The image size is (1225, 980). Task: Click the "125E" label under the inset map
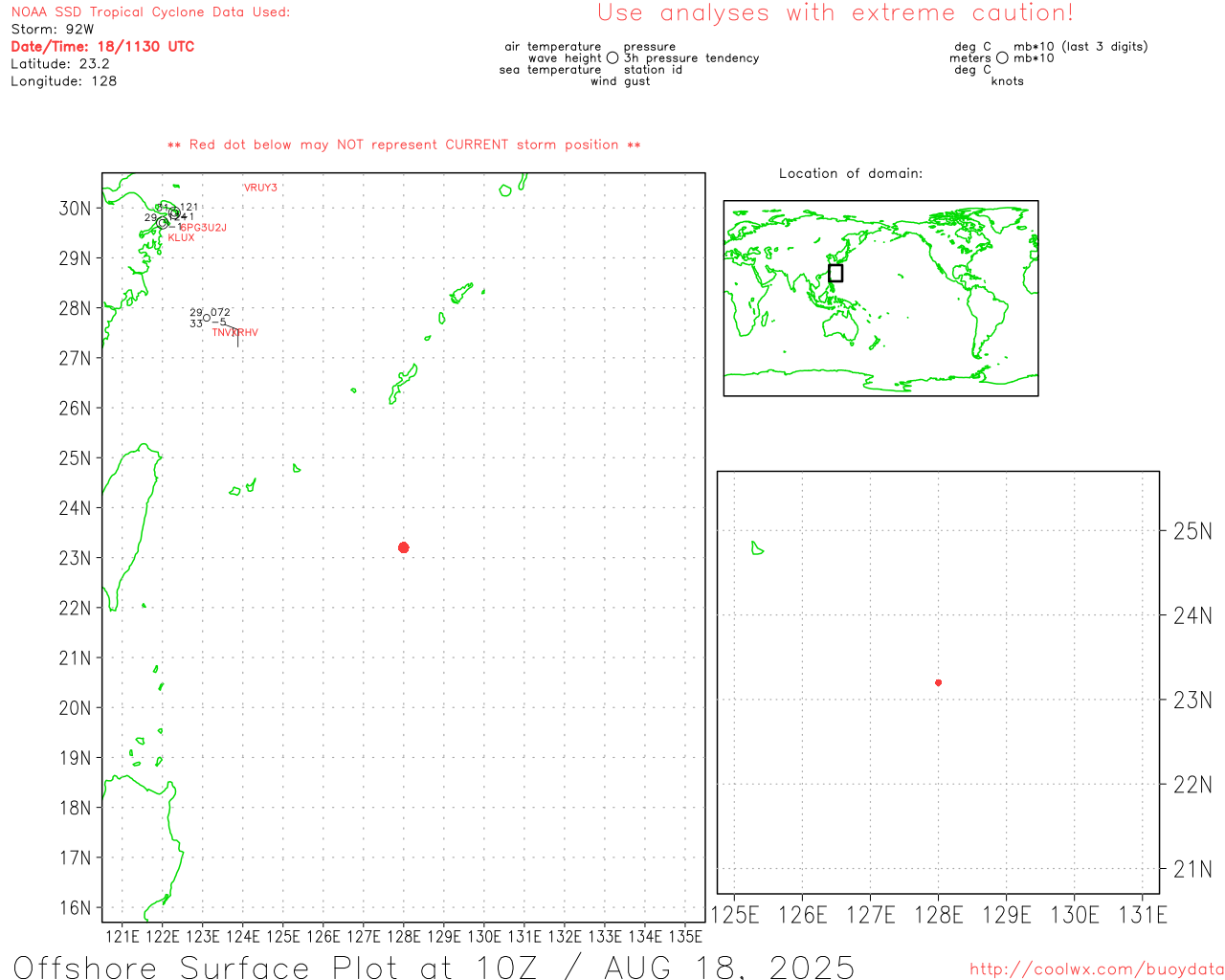click(x=735, y=915)
